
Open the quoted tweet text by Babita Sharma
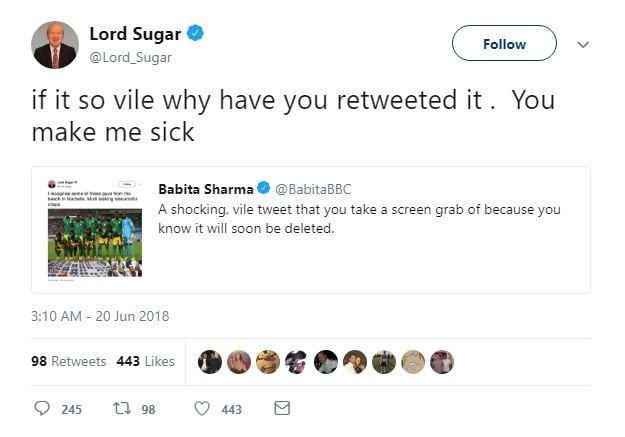pos(359,218)
